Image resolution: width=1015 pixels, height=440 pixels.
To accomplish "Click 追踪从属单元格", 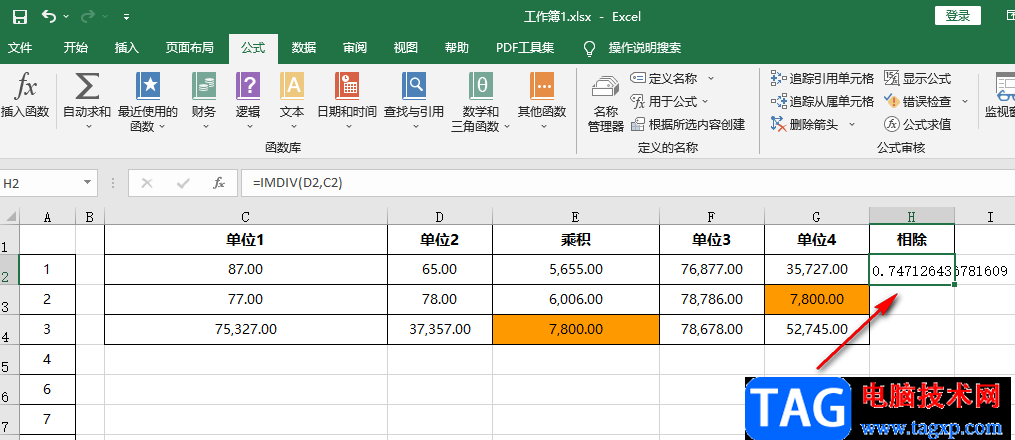I will coord(822,102).
